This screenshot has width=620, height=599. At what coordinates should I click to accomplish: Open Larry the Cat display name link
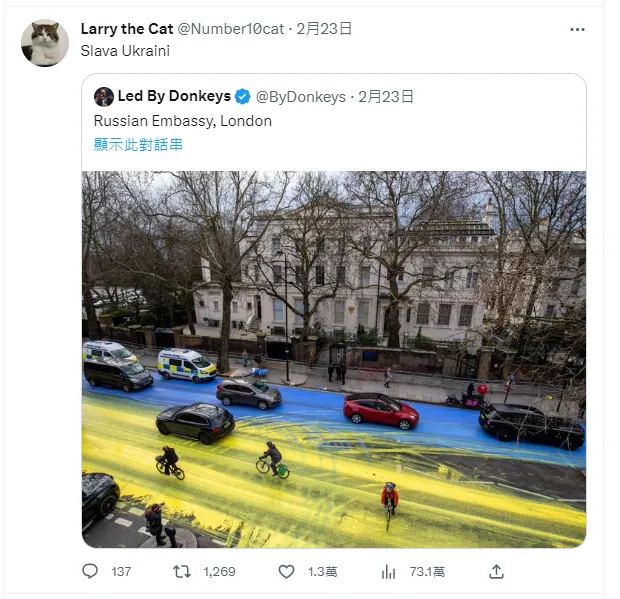127,29
